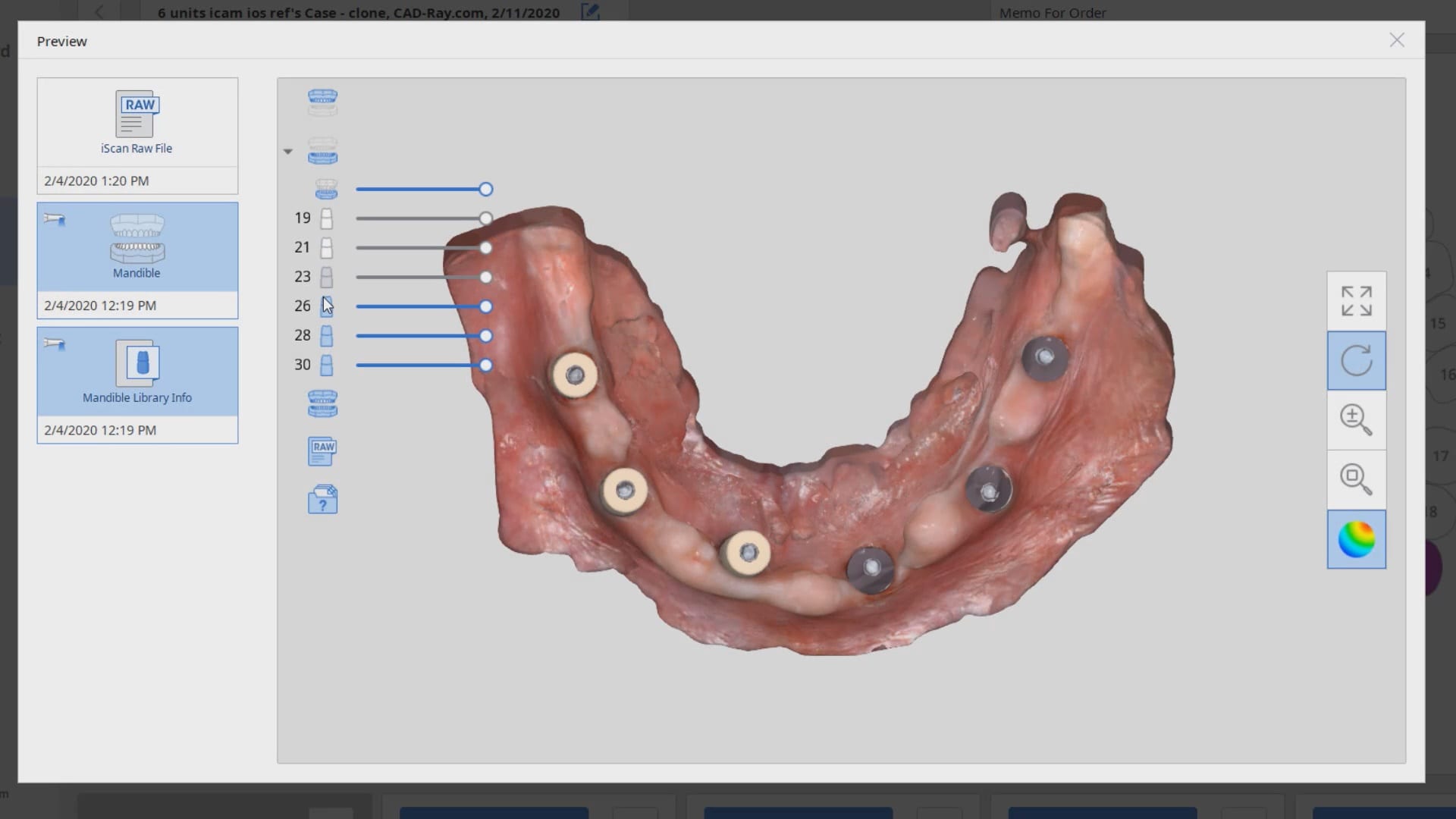Click the maxilla view icon

[322, 102]
